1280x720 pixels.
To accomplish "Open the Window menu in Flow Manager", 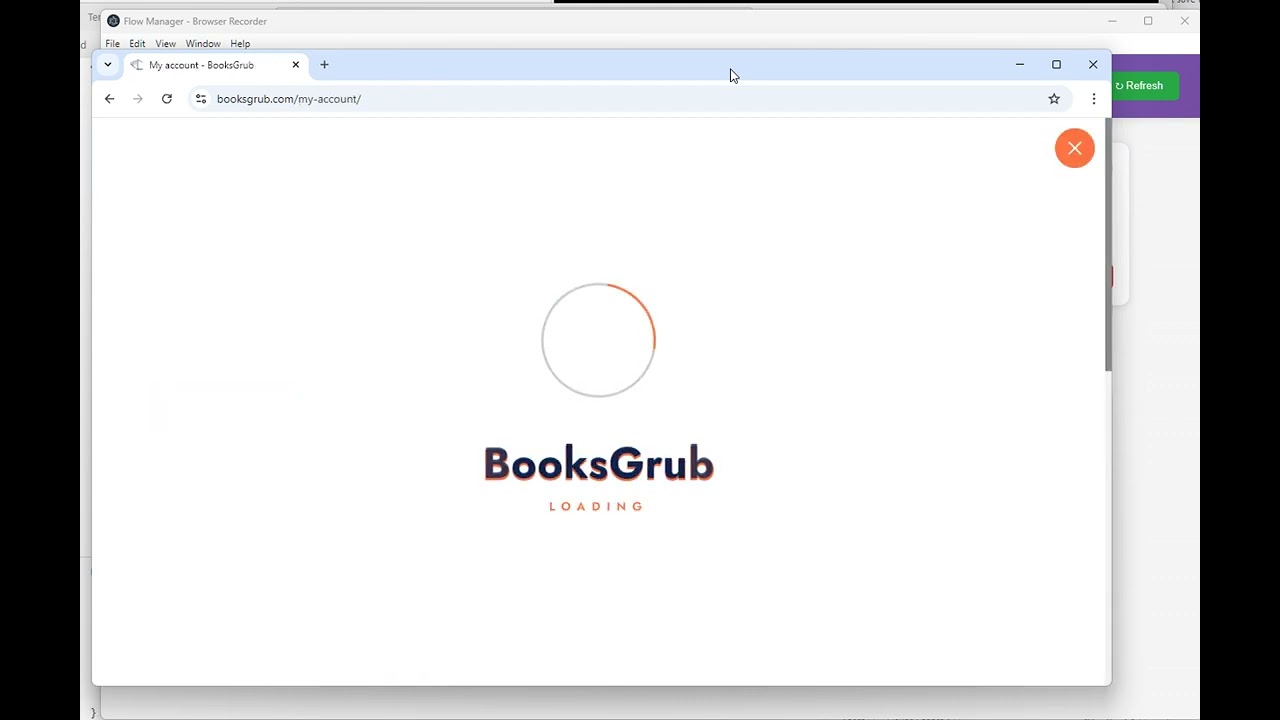I will 203,44.
